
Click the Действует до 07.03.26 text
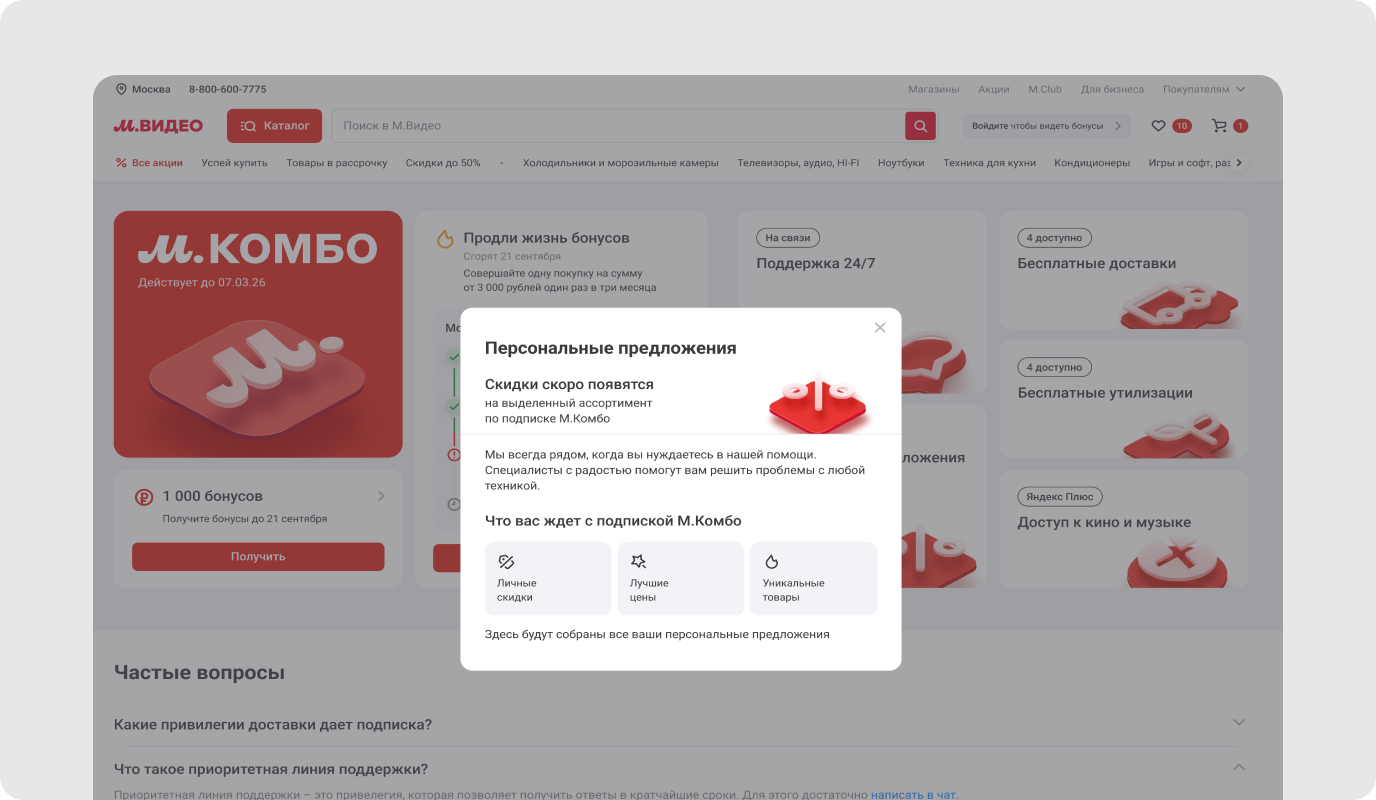click(202, 283)
